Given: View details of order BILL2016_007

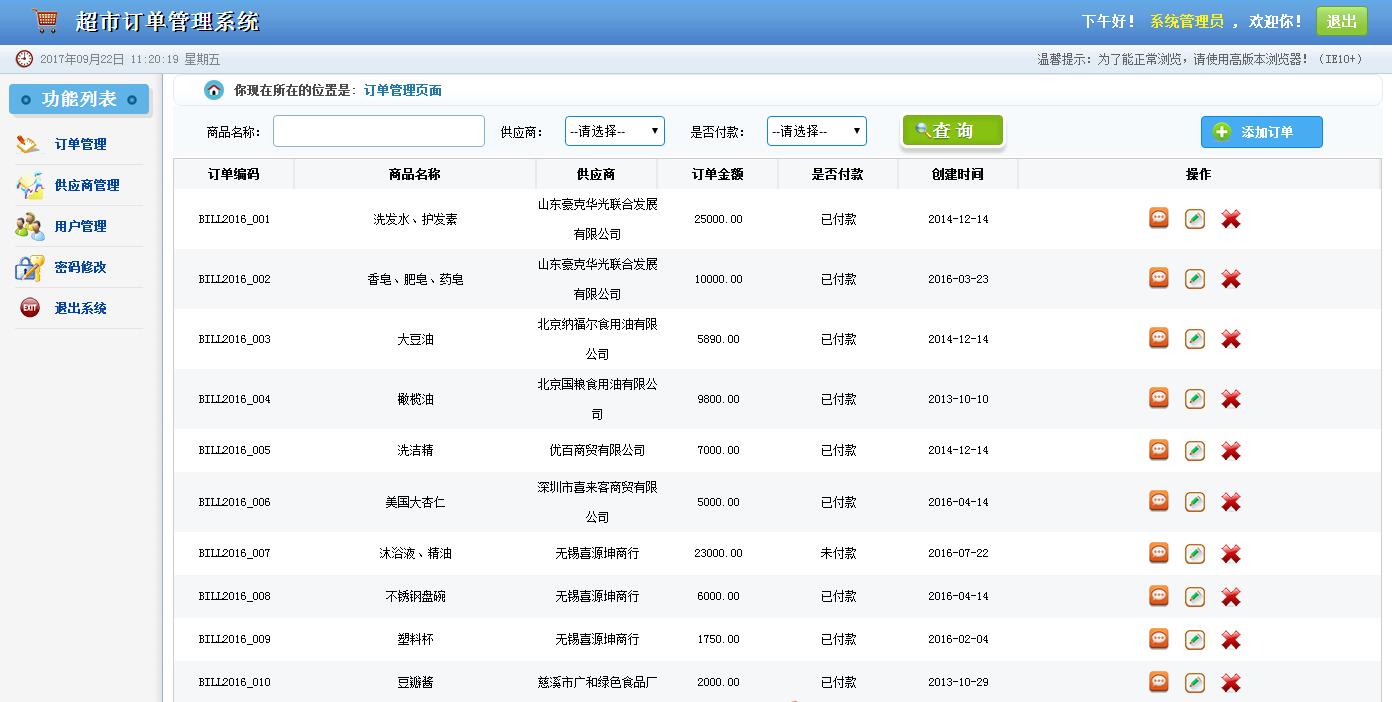Looking at the screenshot, I should (1159, 553).
